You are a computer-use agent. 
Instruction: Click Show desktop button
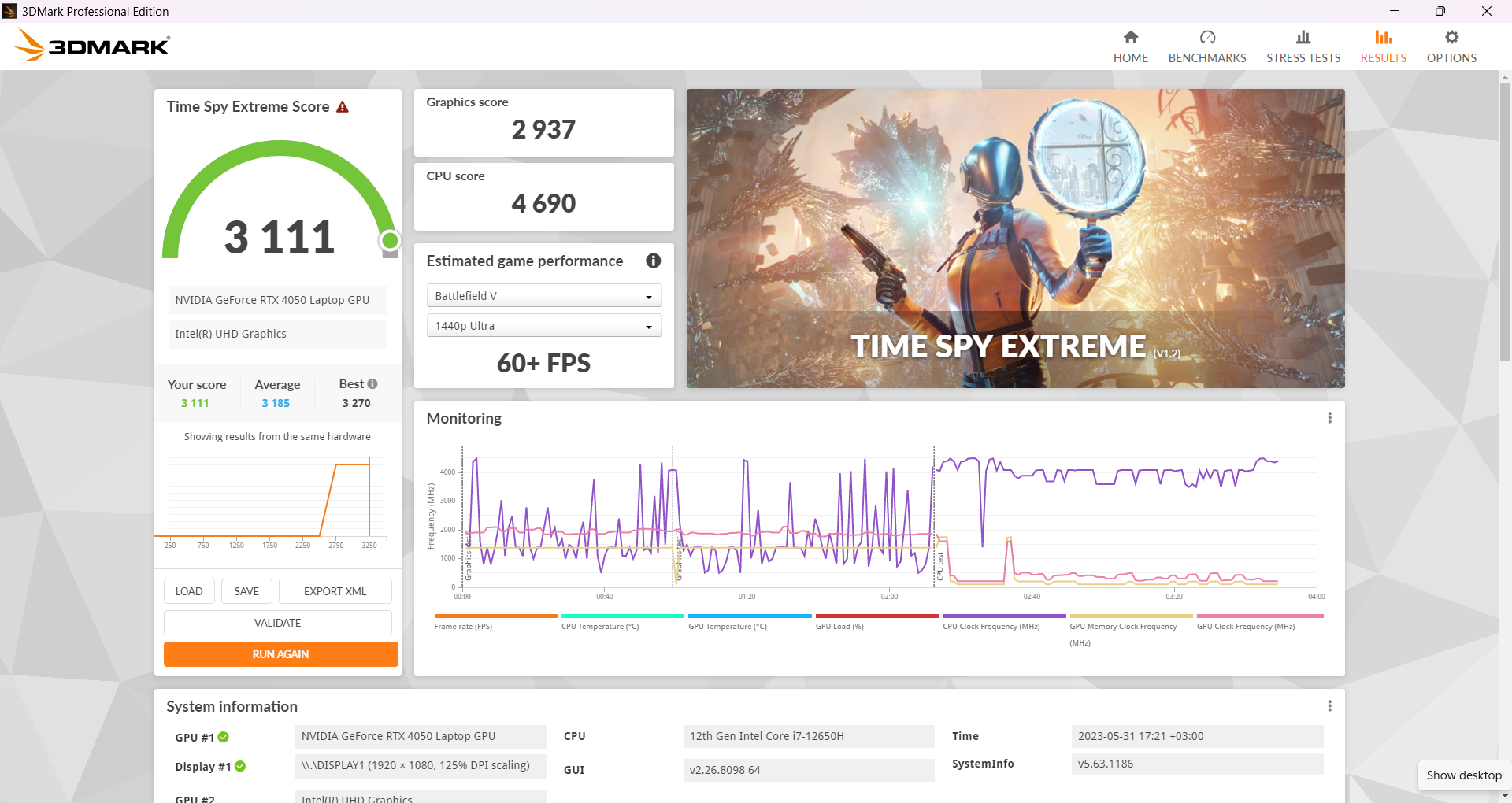click(x=1464, y=775)
